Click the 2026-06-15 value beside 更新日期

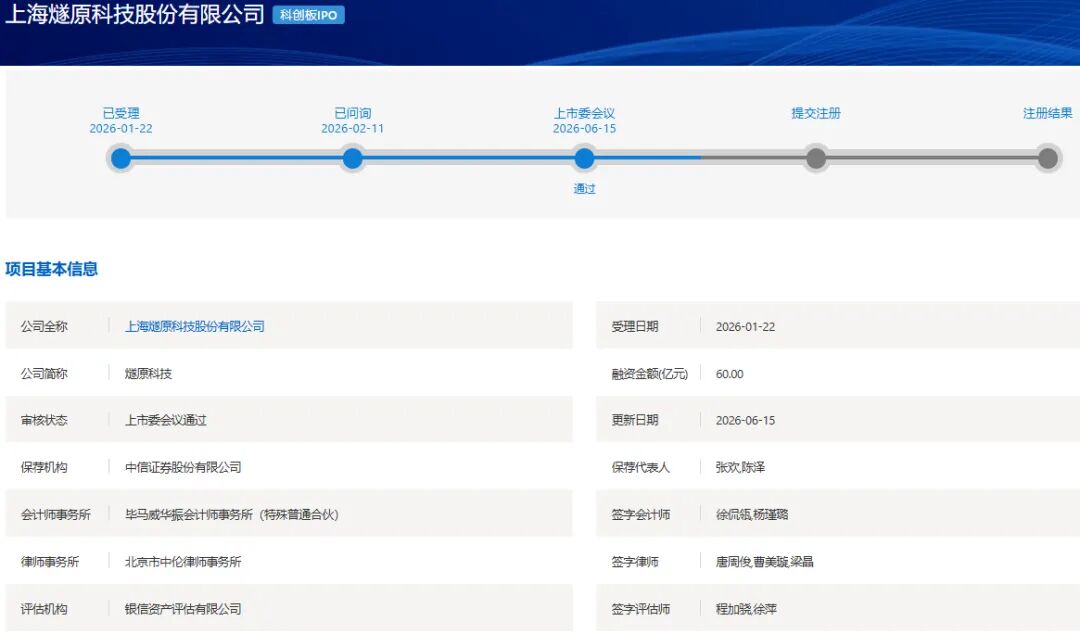pos(745,420)
